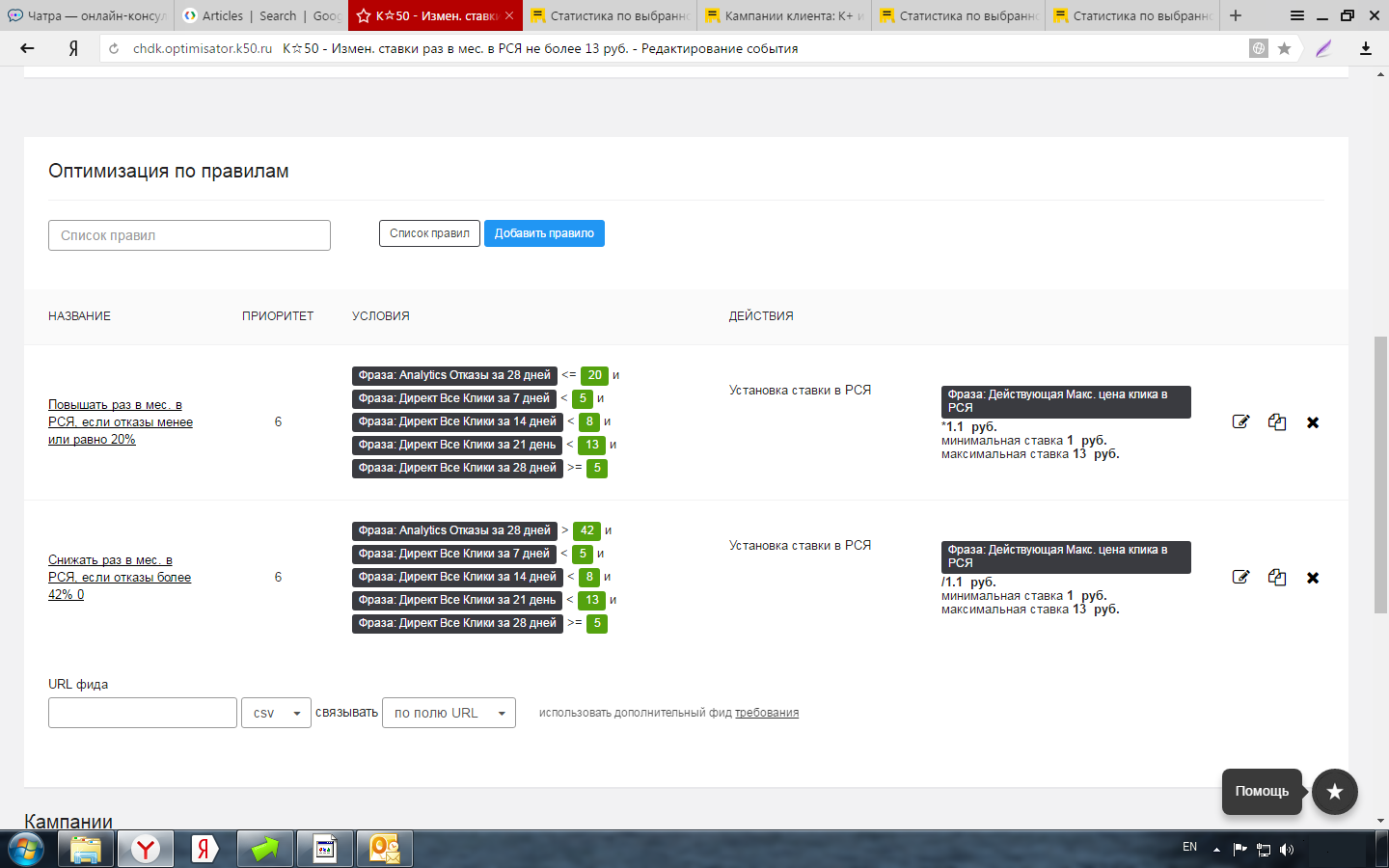The width and height of the screenshot is (1389, 868).
Task: Click the star help widget icon
Action: point(1335,791)
